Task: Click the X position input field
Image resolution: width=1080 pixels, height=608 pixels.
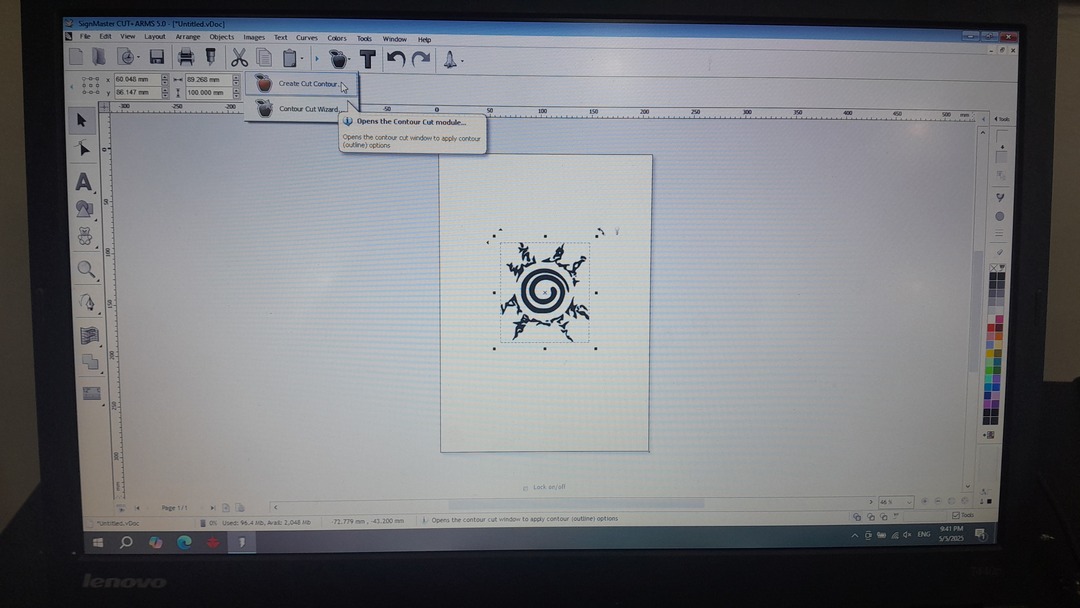Action: point(137,79)
